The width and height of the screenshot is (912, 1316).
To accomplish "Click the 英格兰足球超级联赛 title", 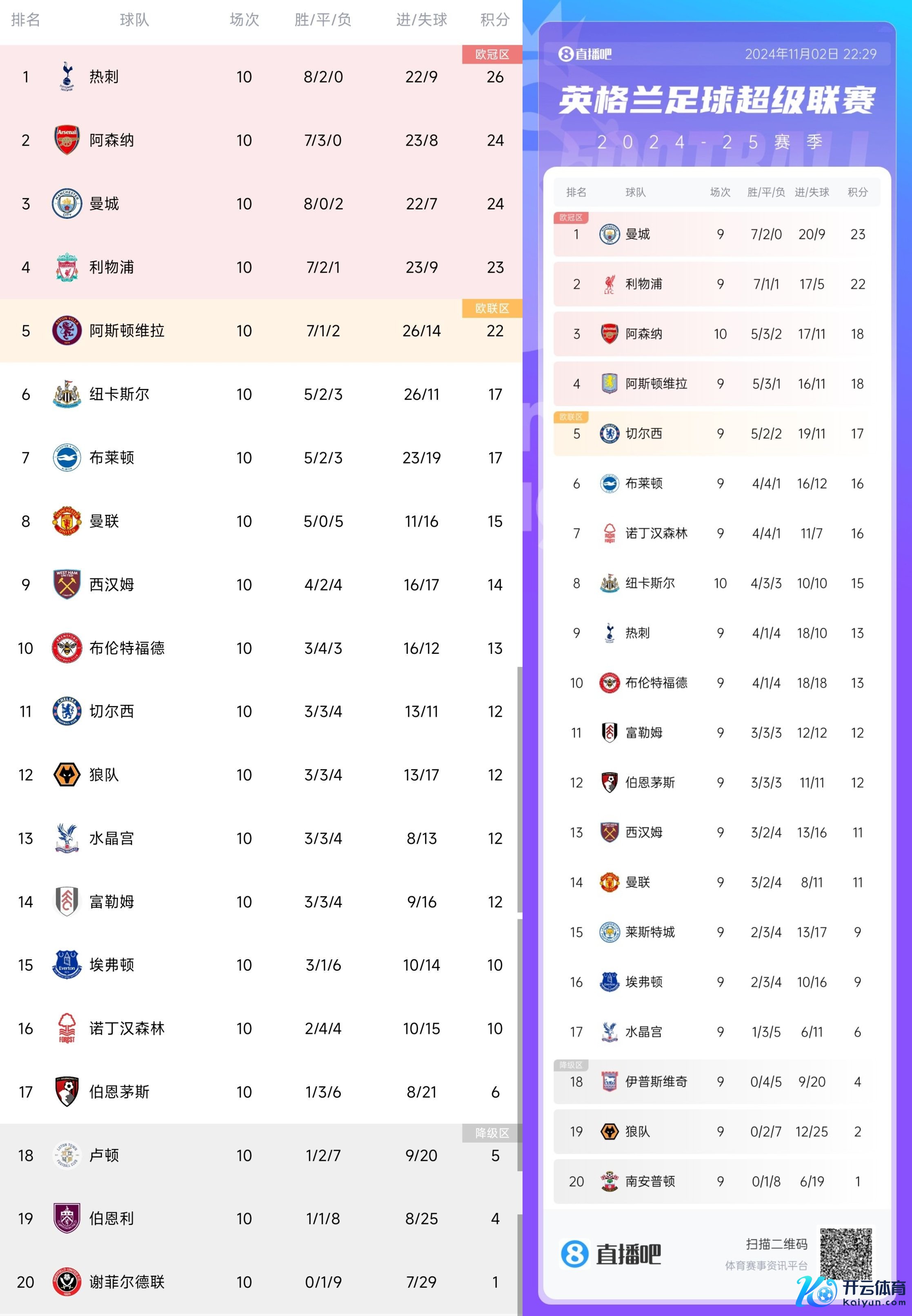I will pos(716,100).
